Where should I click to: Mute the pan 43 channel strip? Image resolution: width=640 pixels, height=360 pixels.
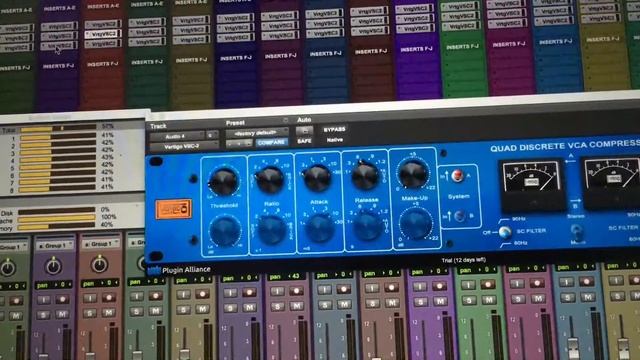point(297,305)
